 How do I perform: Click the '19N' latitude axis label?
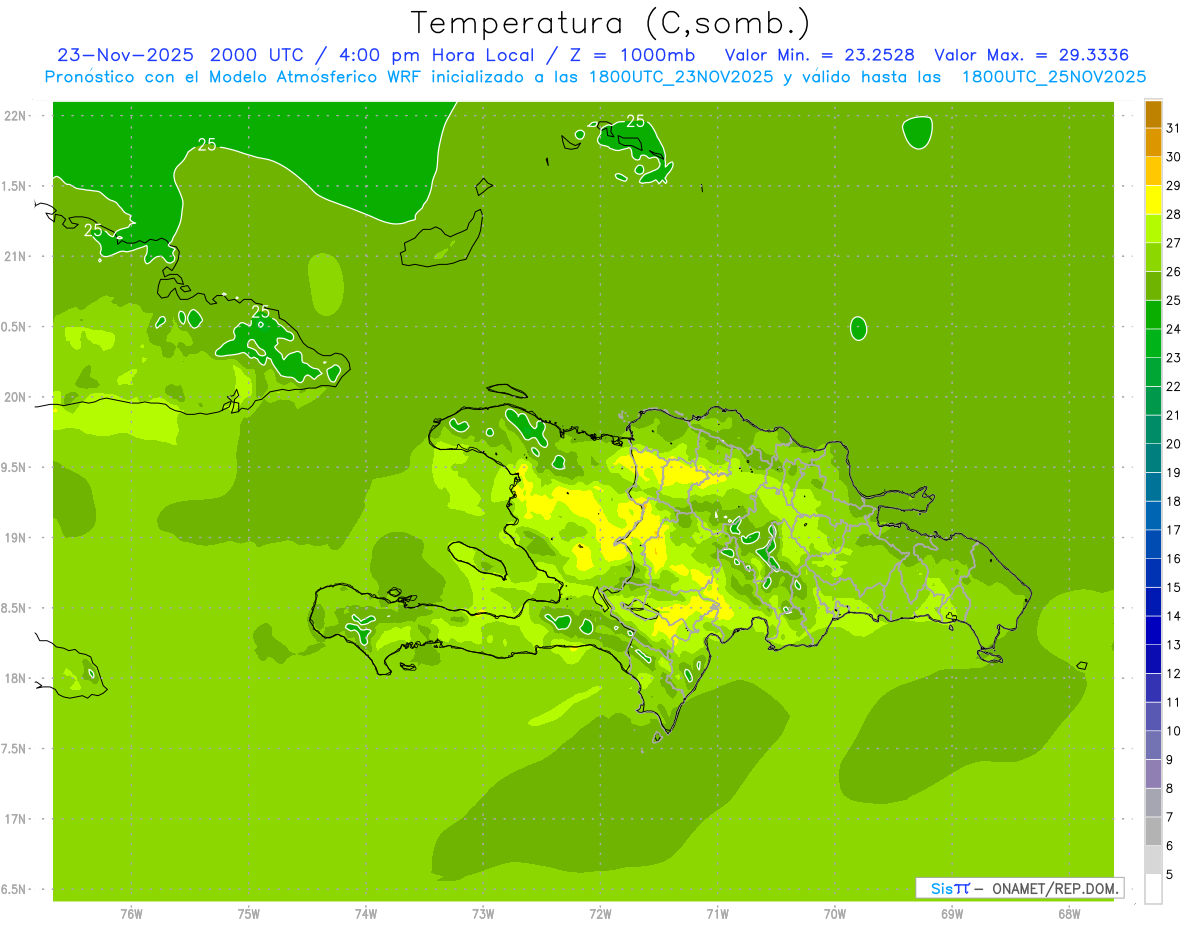17,538
